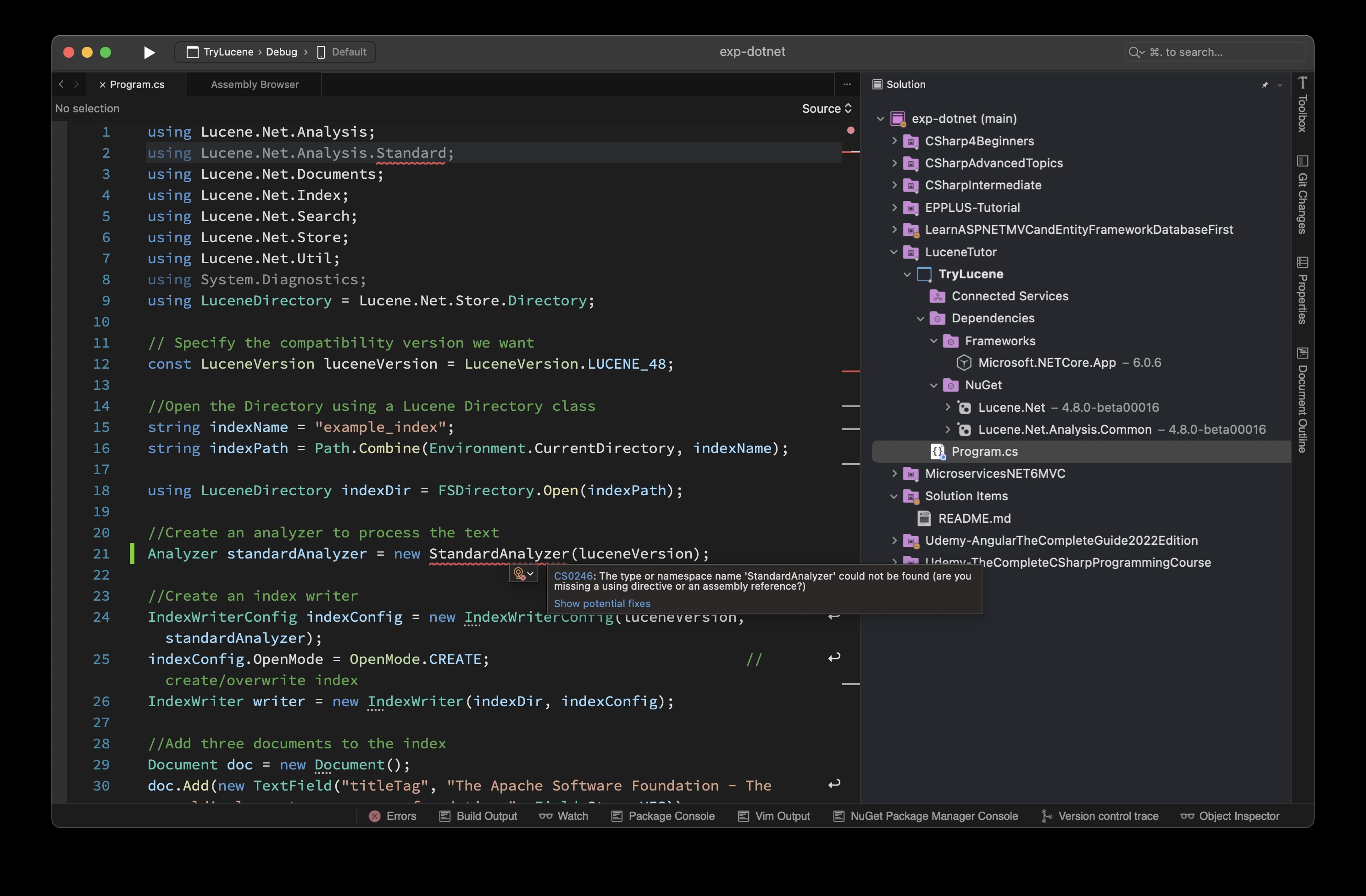1366x896 pixels.
Task: Click the Run play button
Action: coord(149,52)
